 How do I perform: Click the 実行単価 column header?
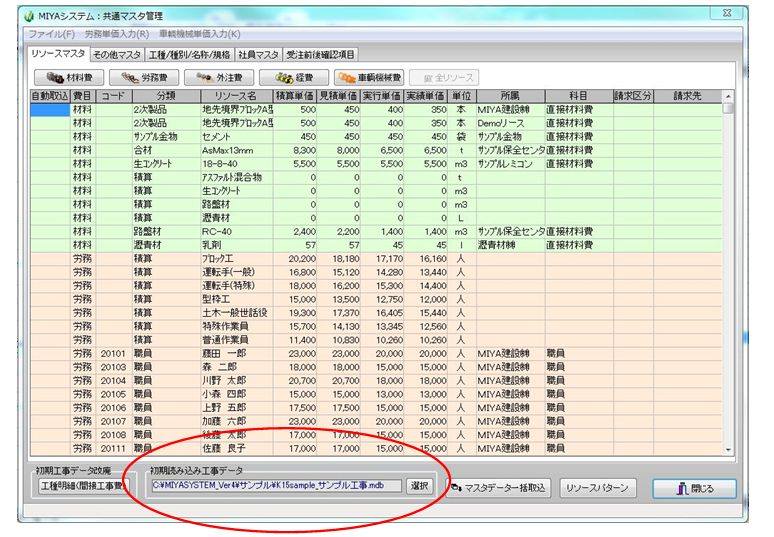[382, 96]
